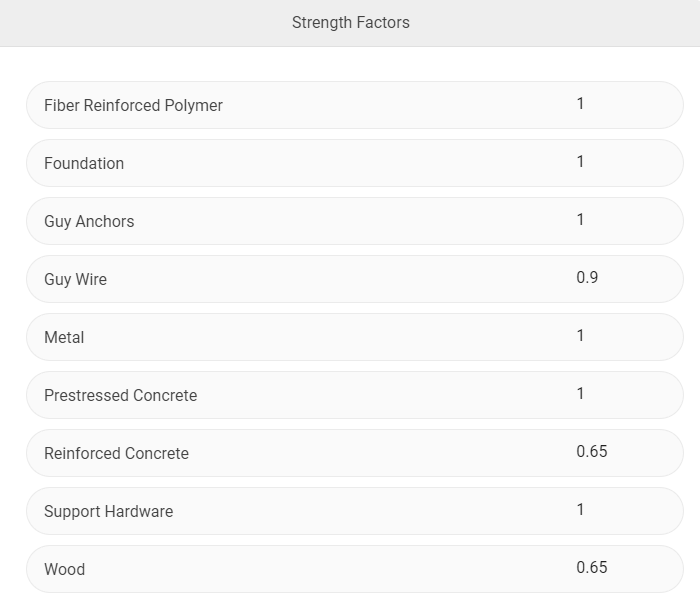
Task: Click the Reinforced Concrete label
Action: (116, 453)
